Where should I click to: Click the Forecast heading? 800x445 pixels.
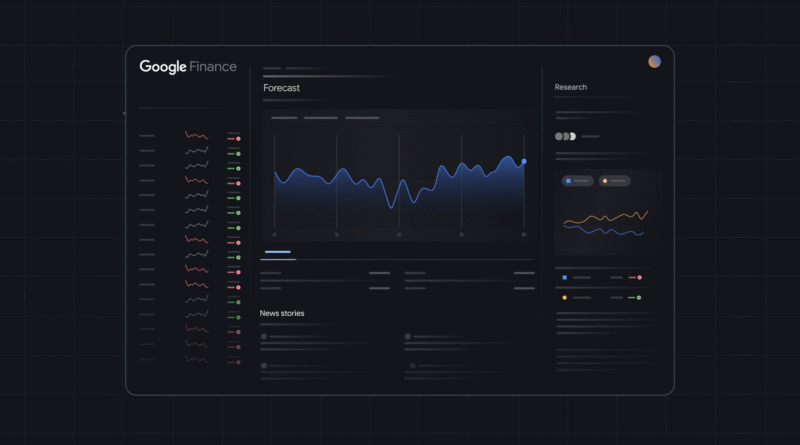tap(281, 88)
